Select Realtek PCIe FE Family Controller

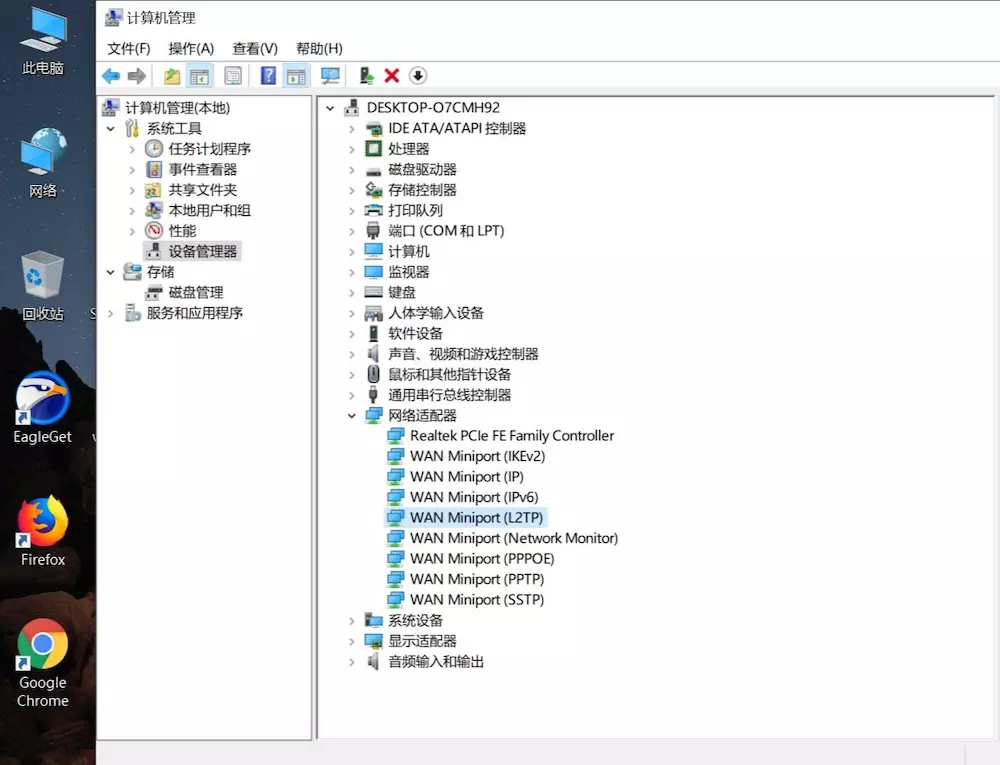click(511, 436)
